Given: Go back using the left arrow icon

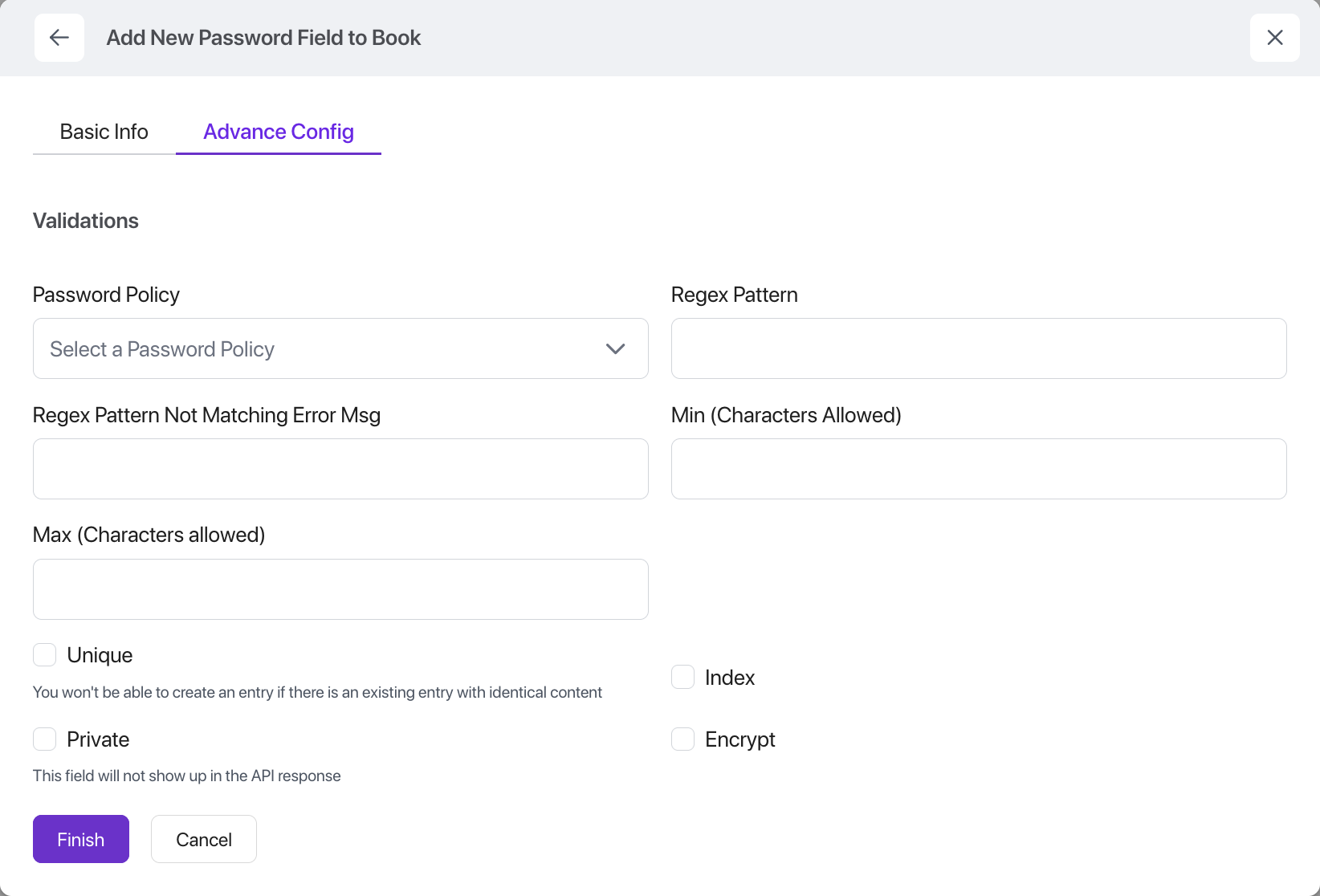Looking at the screenshot, I should pyautogui.click(x=59, y=38).
